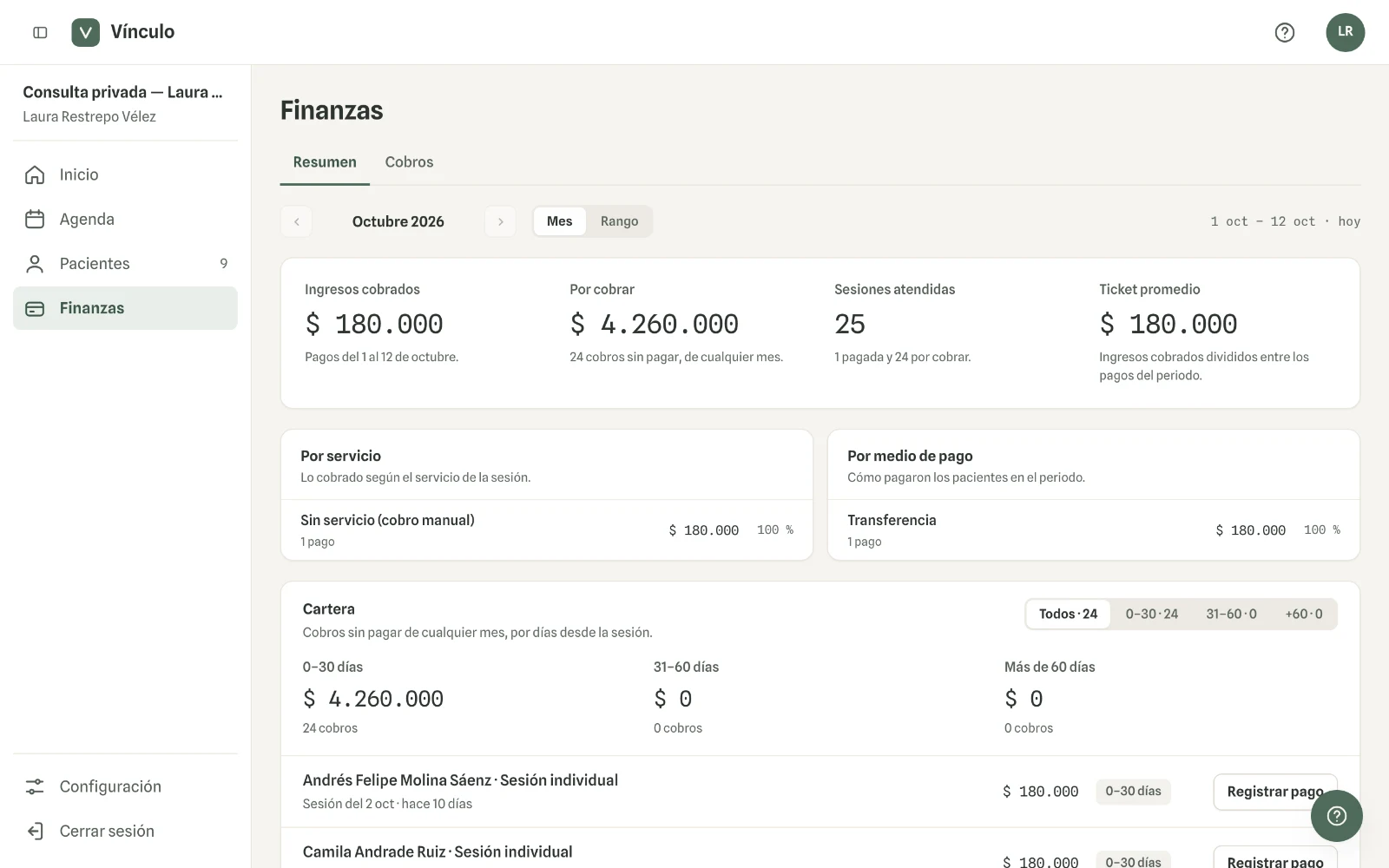Image resolution: width=1389 pixels, height=868 pixels.
Task: Filter Cartera by 31–60 · 0
Action: tap(1231, 614)
